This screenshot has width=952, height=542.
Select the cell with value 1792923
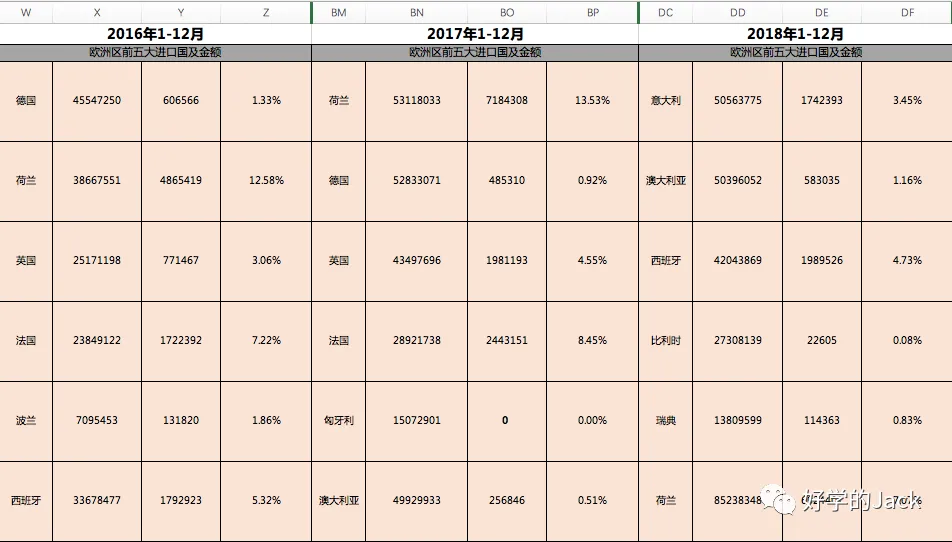[181, 502]
